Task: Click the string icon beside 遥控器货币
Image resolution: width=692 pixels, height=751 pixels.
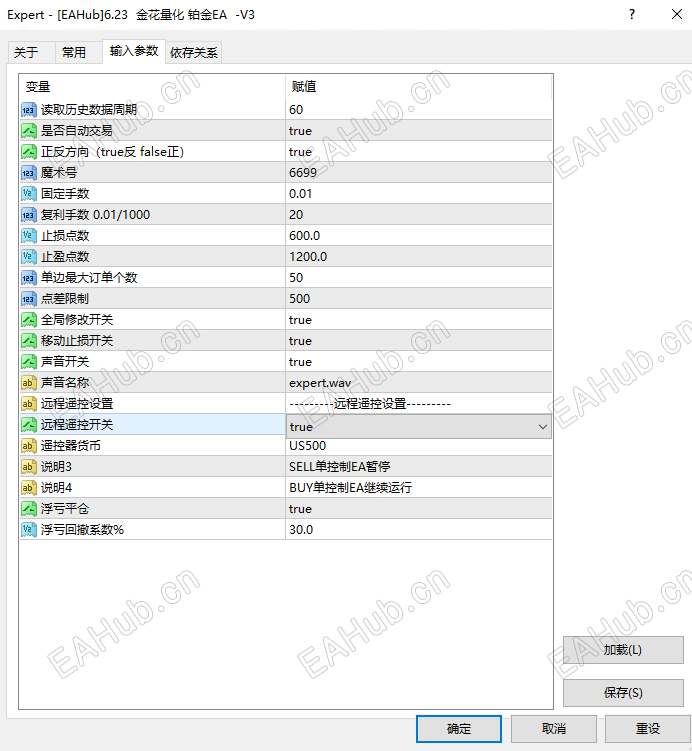Action: pos(29,446)
